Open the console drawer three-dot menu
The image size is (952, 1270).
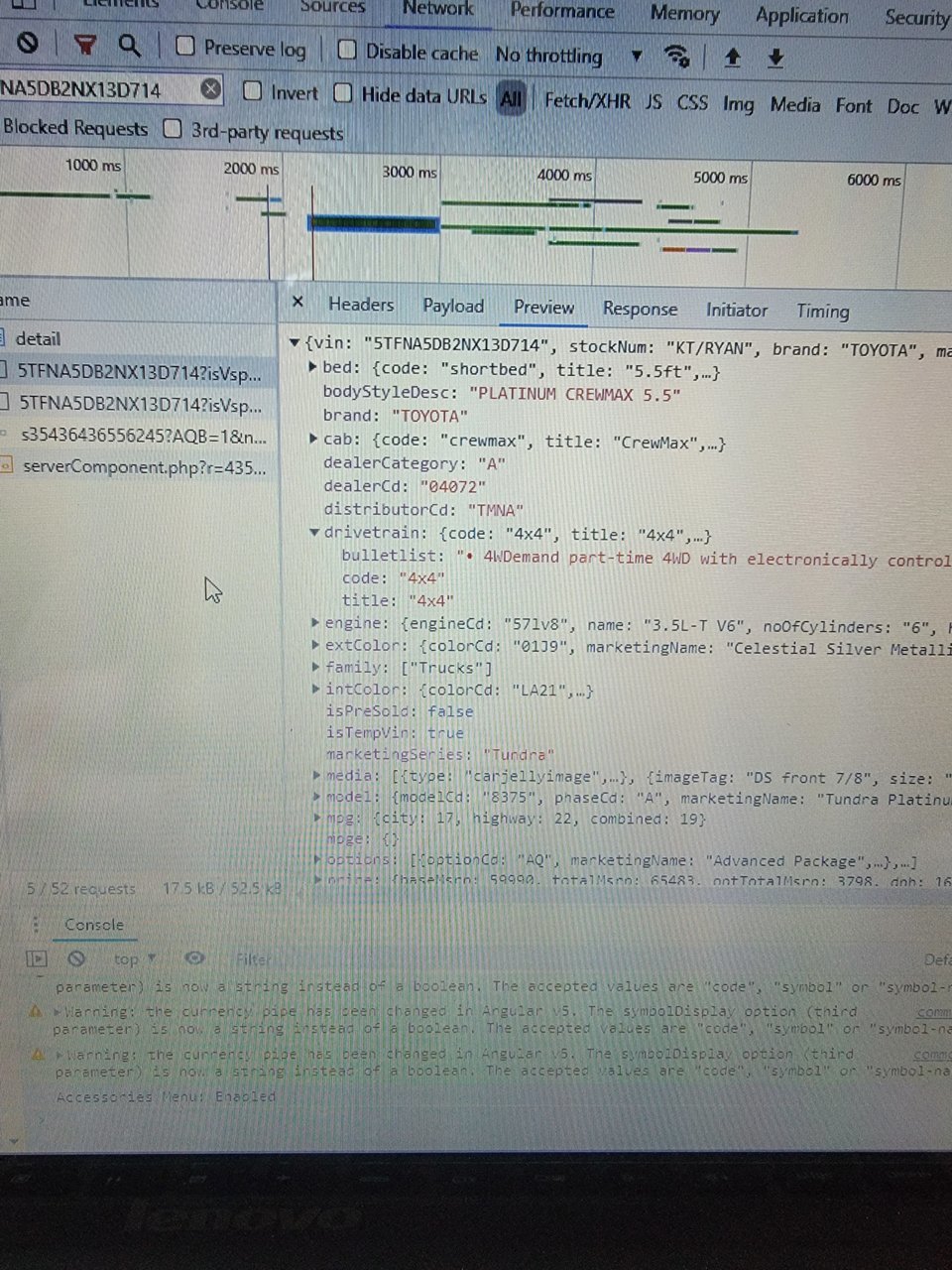coord(37,924)
